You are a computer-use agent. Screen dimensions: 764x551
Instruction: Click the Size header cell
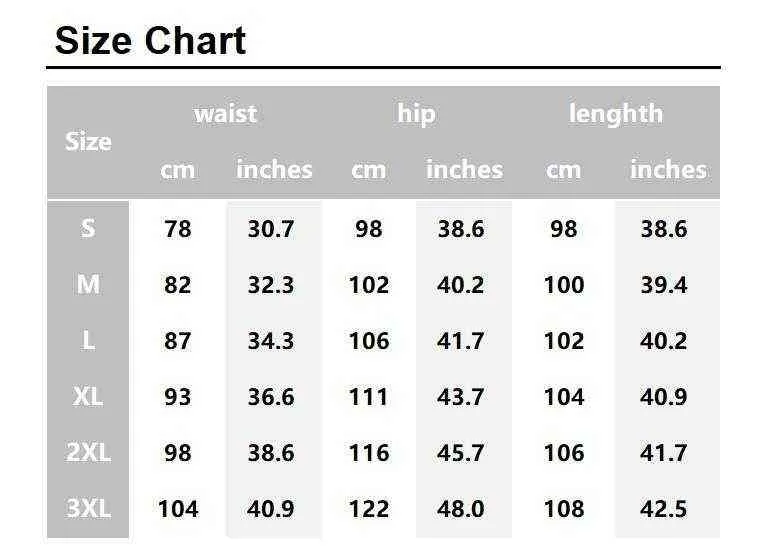[x=88, y=142]
